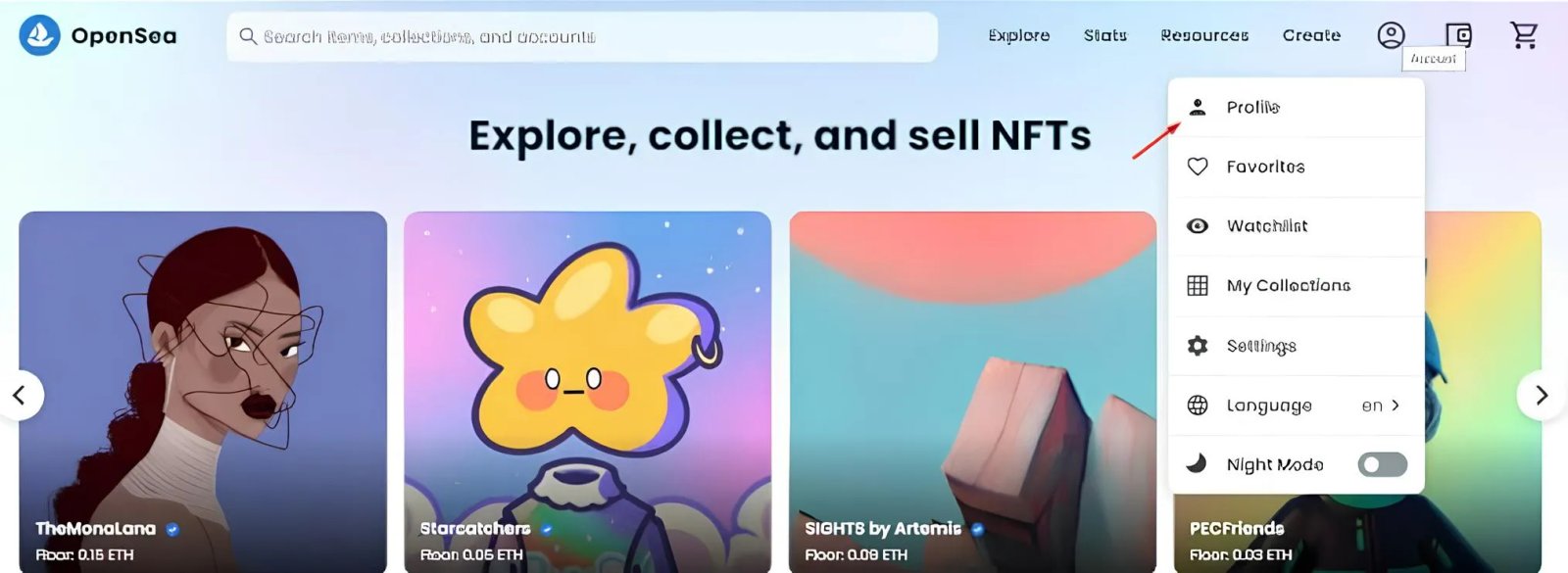Screen dimensions: 1568x573
Task: Click the grid icon beside My Collections
Action: click(1198, 285)
